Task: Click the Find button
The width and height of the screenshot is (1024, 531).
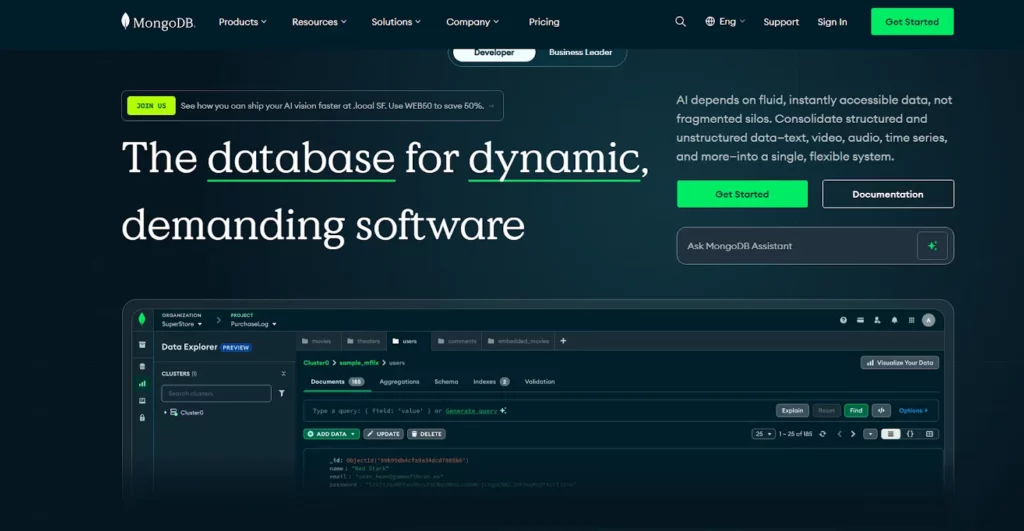Action: pyautogui.click(x=856, y=410)
